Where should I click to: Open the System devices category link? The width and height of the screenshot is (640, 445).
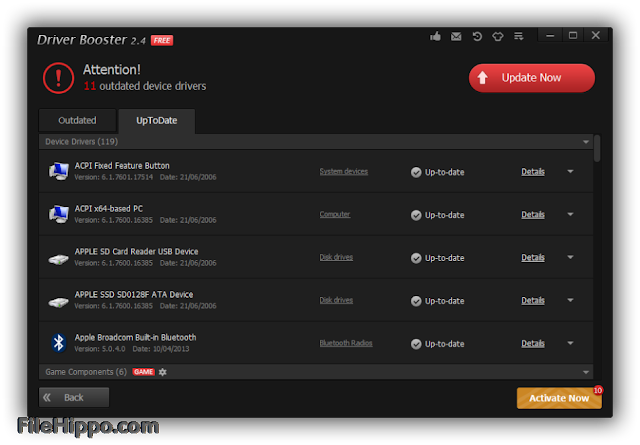344,171
